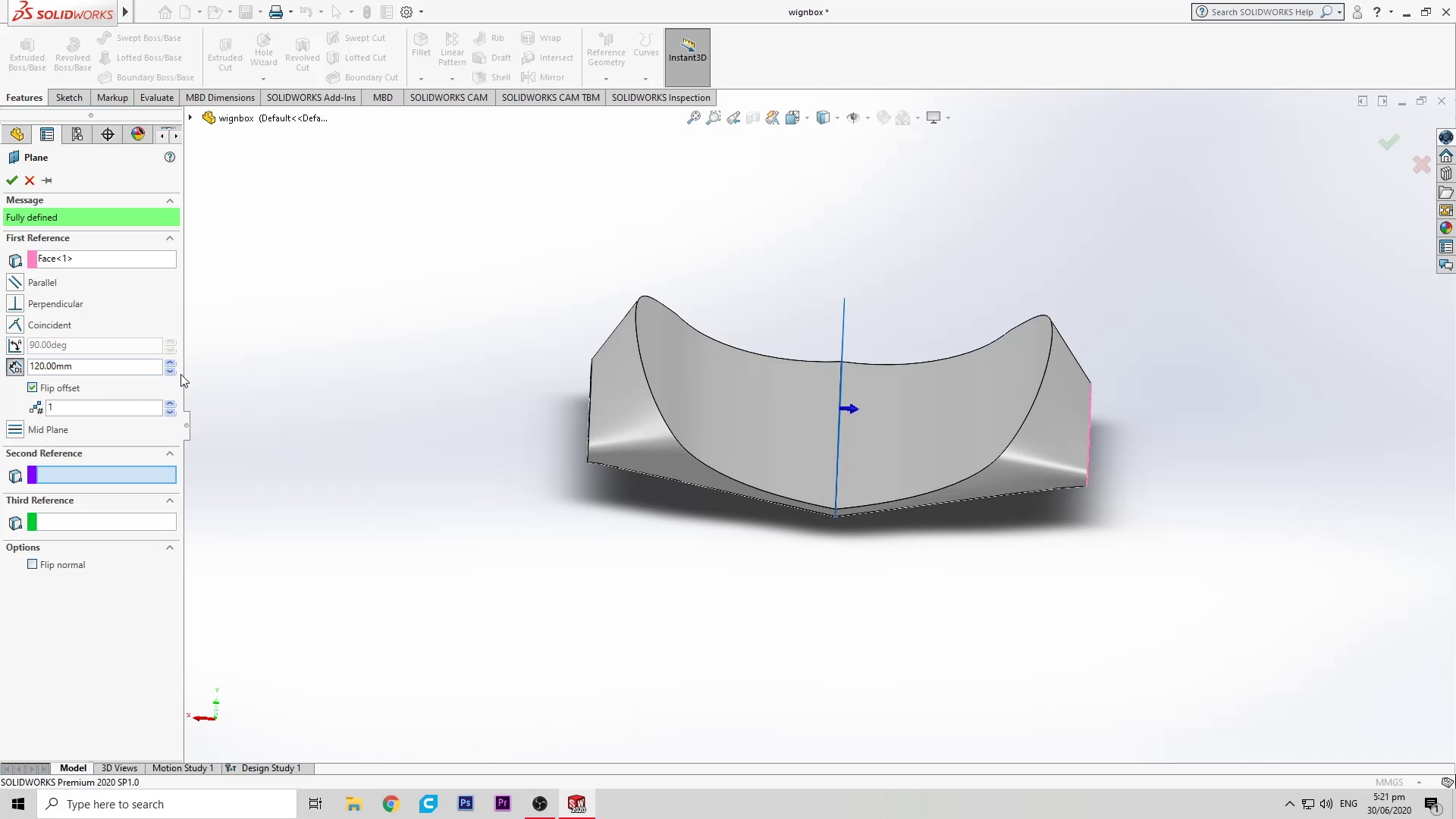Click the purple Second Reference color swatch
1456x819 pixels.
[32, 475]
